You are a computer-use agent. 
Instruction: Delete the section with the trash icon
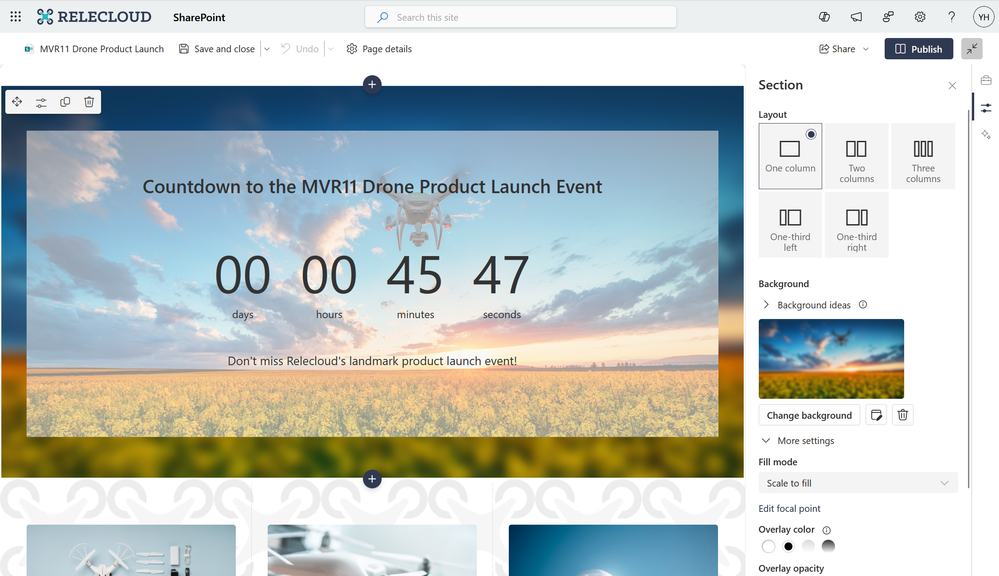[x=89, y=102]
